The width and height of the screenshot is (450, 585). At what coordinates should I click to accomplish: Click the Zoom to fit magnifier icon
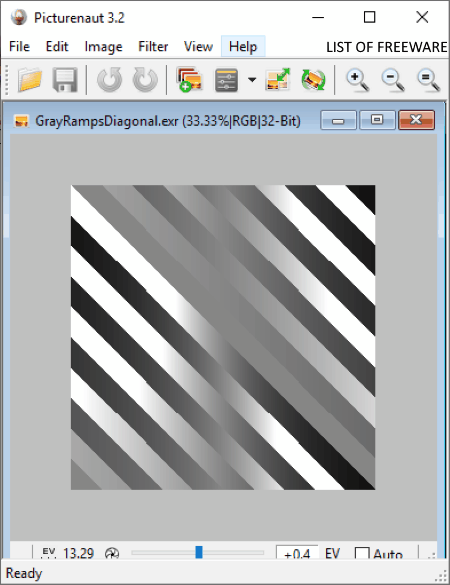[x=429, y=80]
